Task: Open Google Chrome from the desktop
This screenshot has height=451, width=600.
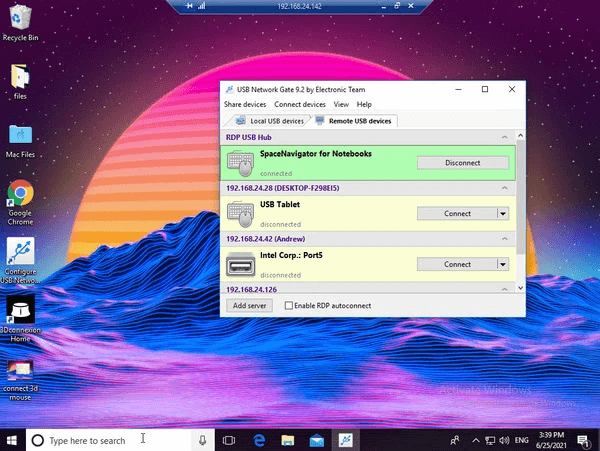Action: tap(20, 195)
